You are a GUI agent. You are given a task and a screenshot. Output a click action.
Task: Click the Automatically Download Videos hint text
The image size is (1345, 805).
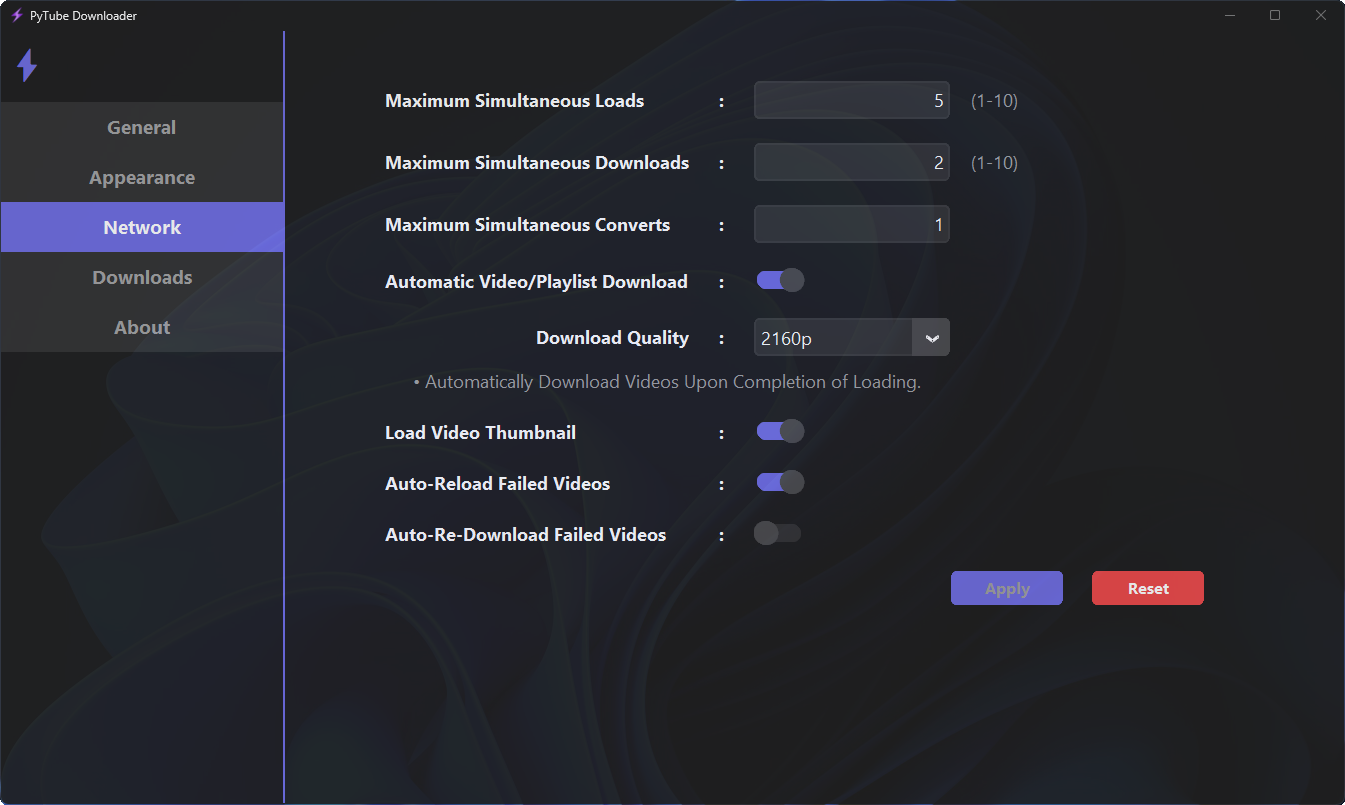tap(667, 382)
